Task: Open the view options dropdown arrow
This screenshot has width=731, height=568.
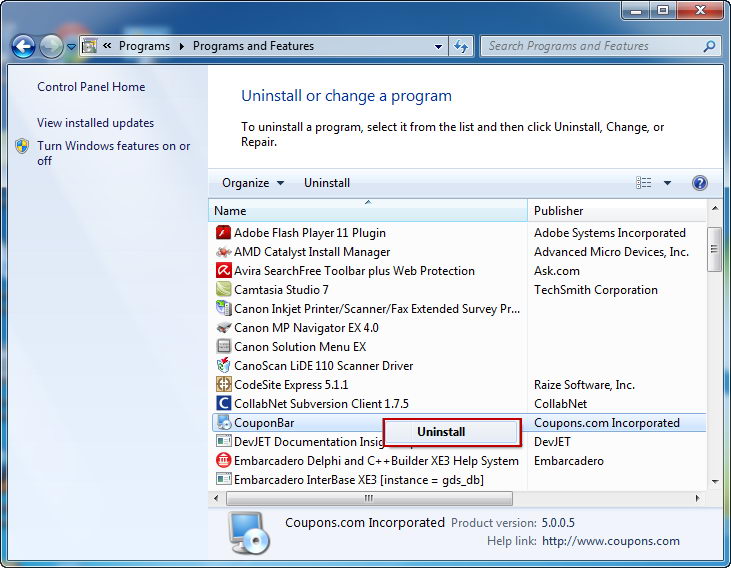Action: click(667, 183)
